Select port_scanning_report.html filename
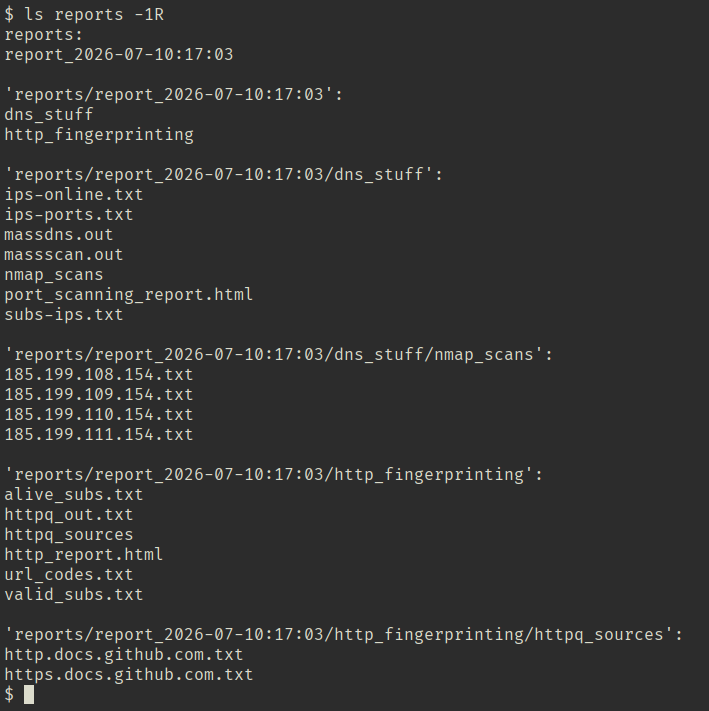 pyautogui.click(x=129, y=295)
